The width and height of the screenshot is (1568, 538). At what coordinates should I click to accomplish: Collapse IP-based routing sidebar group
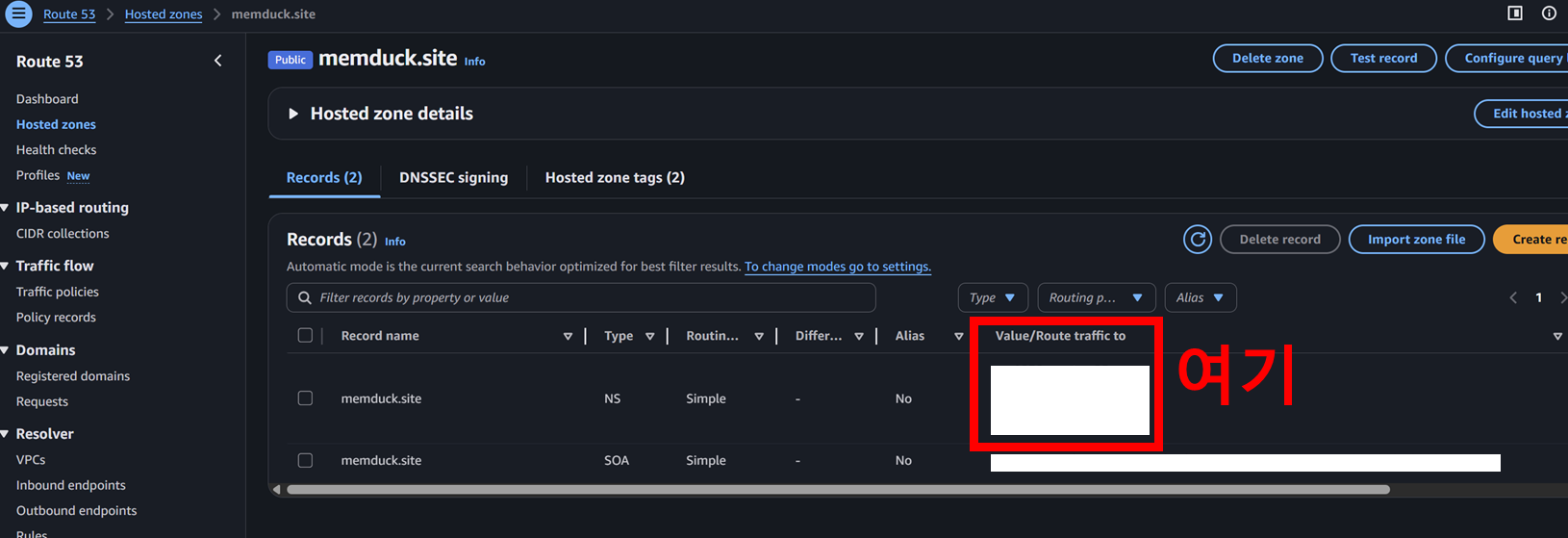5,208
